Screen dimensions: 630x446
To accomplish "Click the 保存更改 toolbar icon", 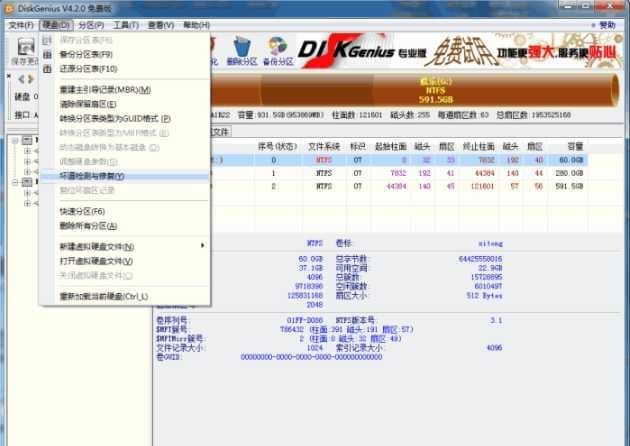I will [26, 51].
